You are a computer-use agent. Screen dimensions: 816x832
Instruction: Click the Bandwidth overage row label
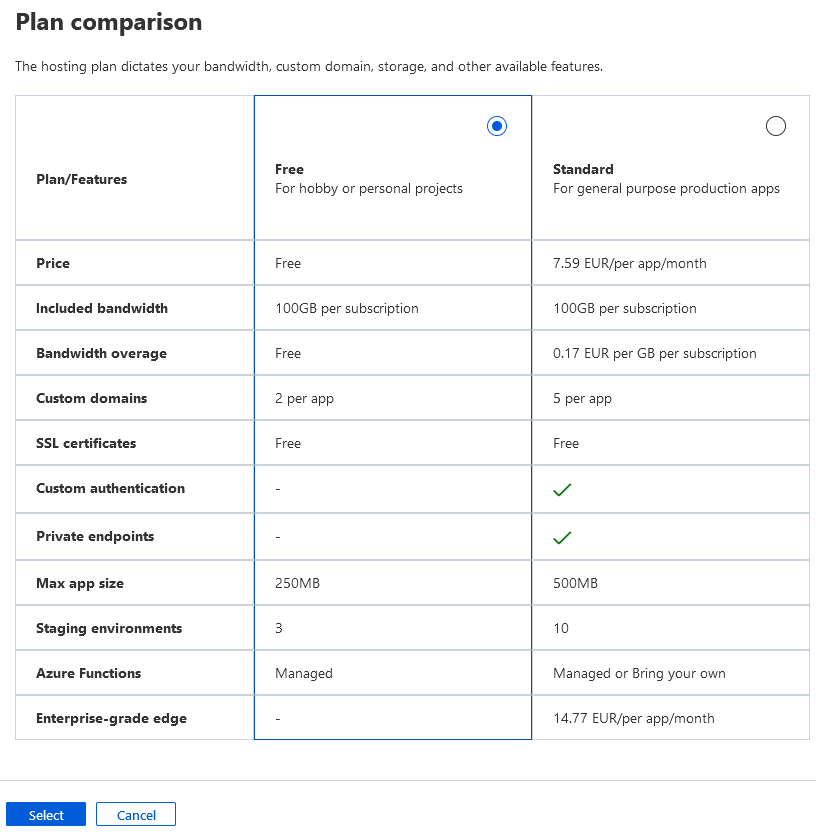[x=101, y=354]
